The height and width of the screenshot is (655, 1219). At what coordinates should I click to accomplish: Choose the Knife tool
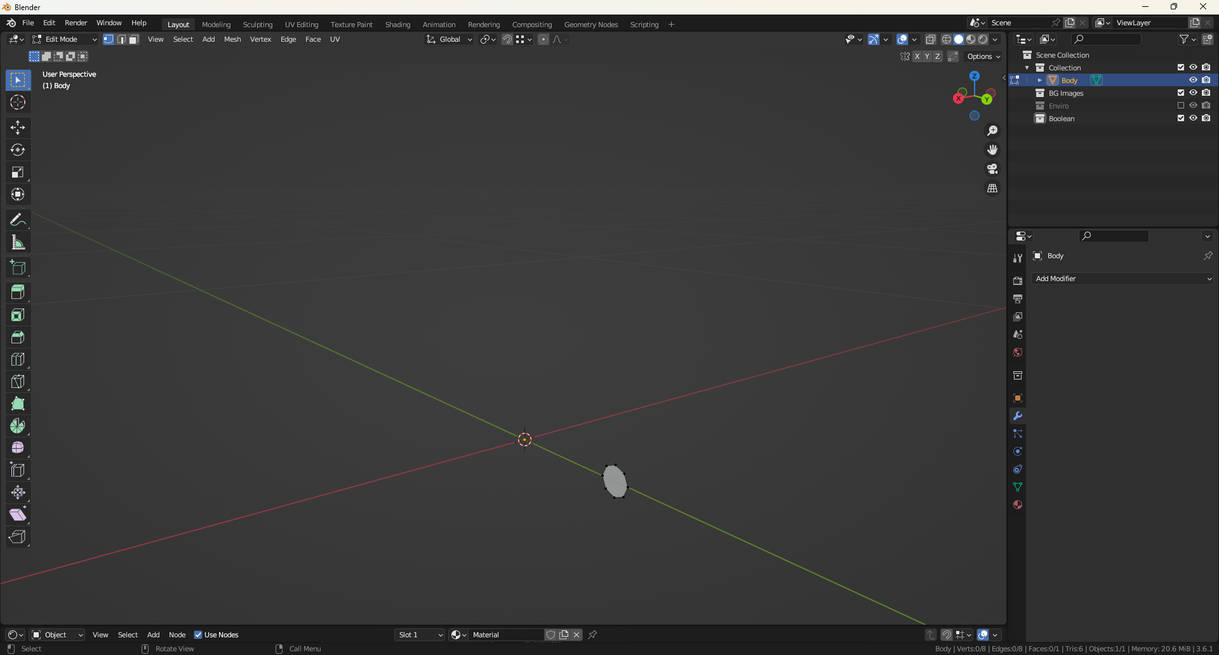coord(18,381)
